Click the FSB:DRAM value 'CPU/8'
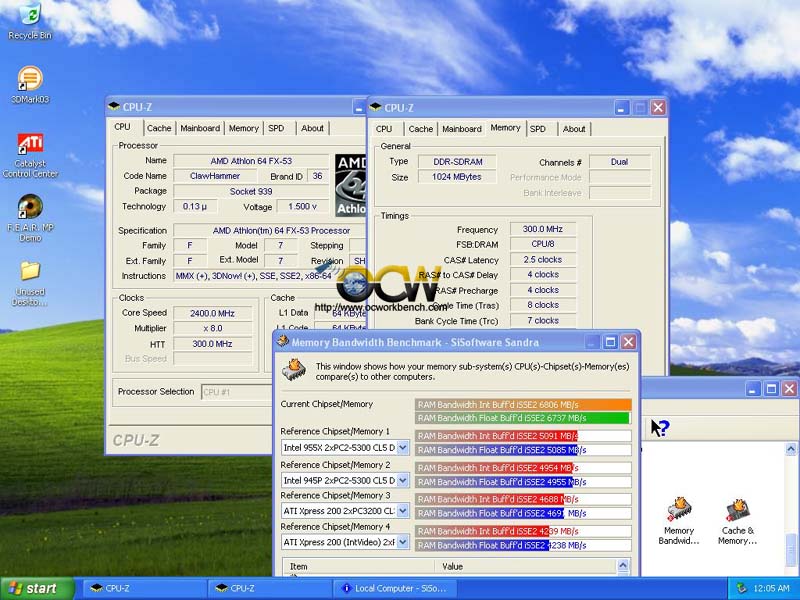The image size is (800, 600). coord(542,244)
